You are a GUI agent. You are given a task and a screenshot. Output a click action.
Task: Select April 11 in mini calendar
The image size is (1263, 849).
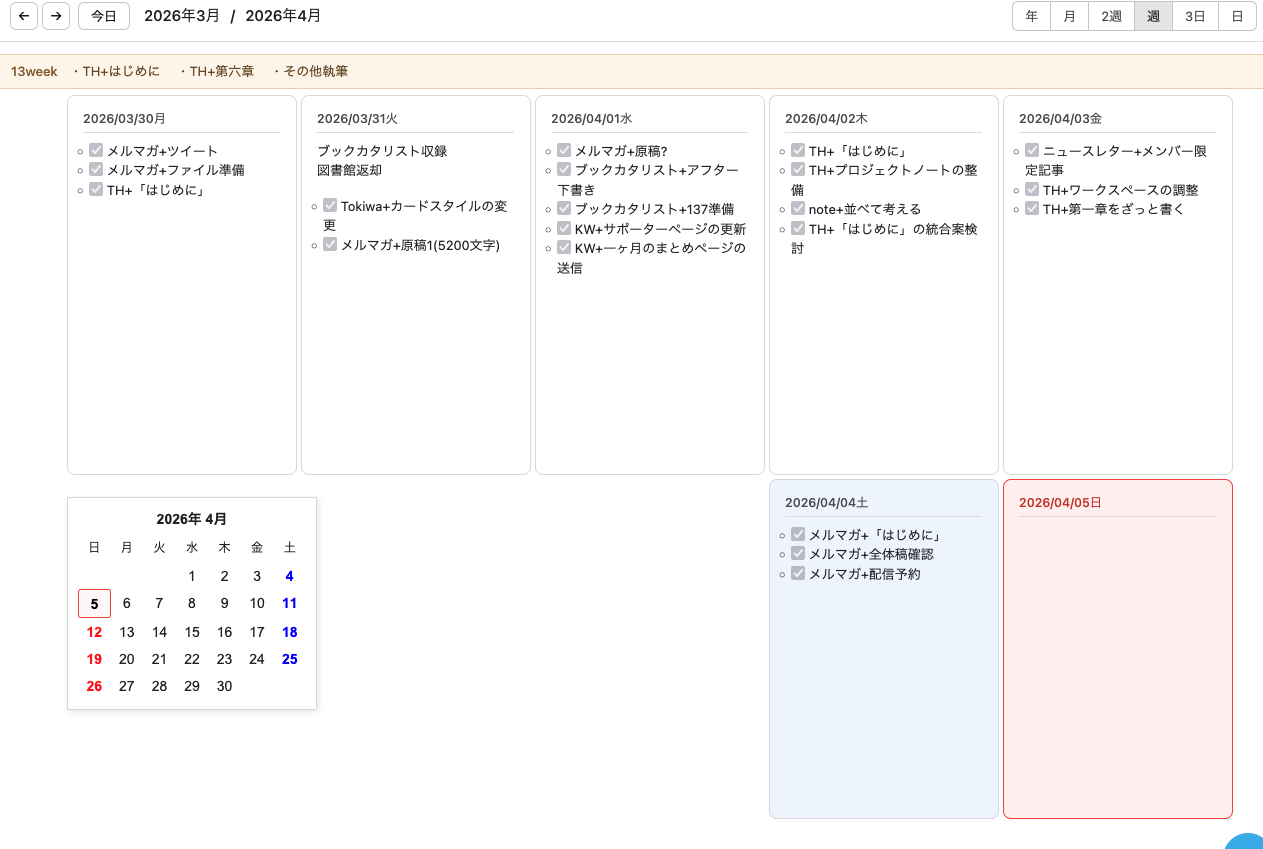289,603
